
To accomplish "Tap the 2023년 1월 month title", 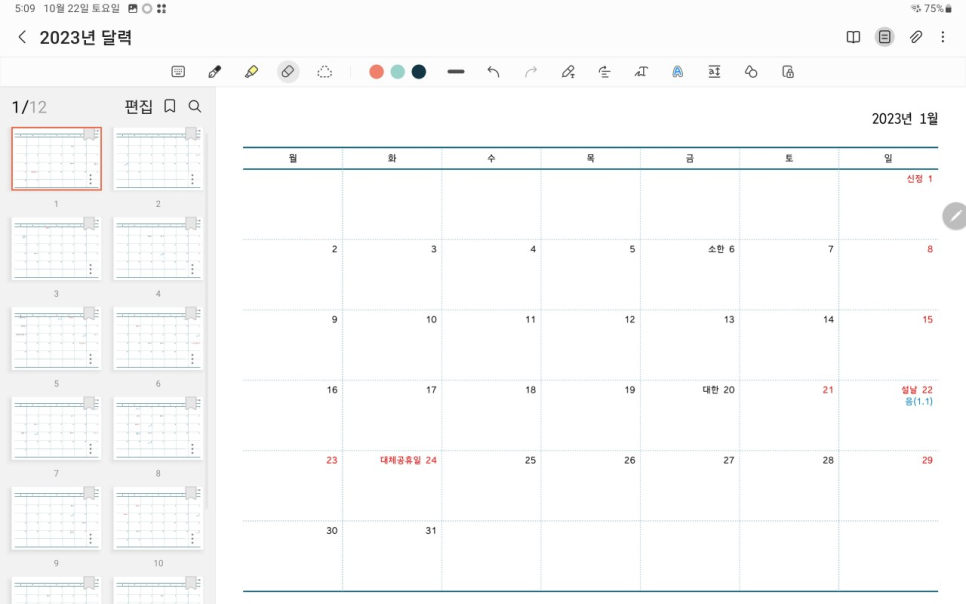I will (x=904, y=118).
